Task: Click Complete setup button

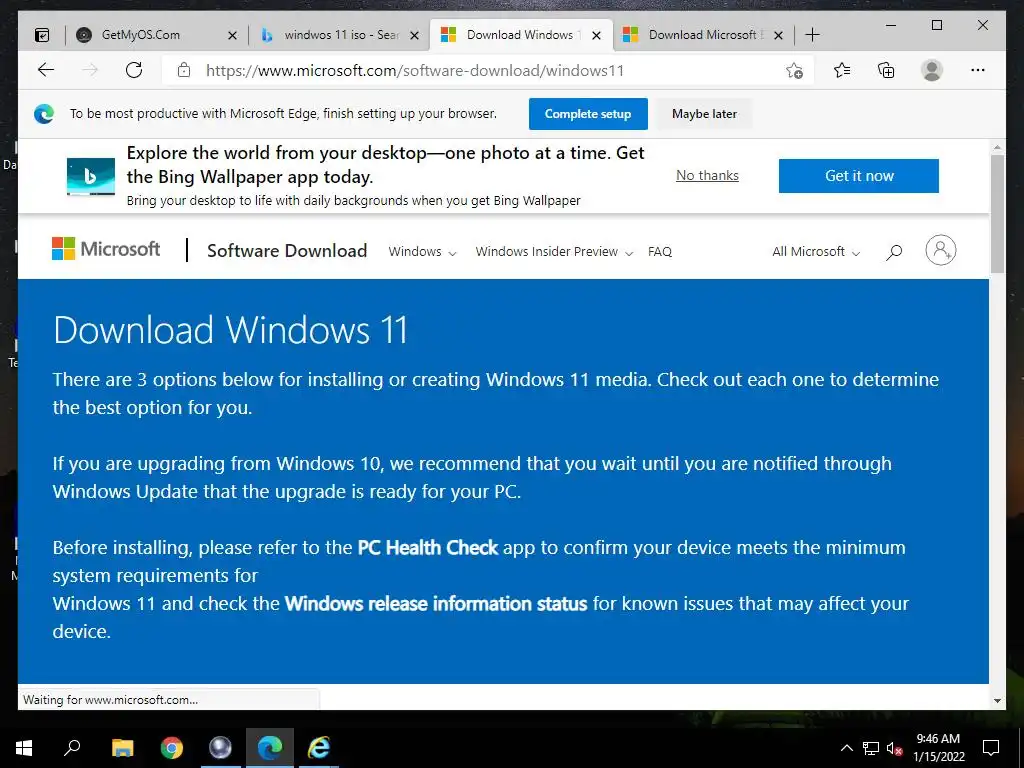Action: tap(588, 114)
